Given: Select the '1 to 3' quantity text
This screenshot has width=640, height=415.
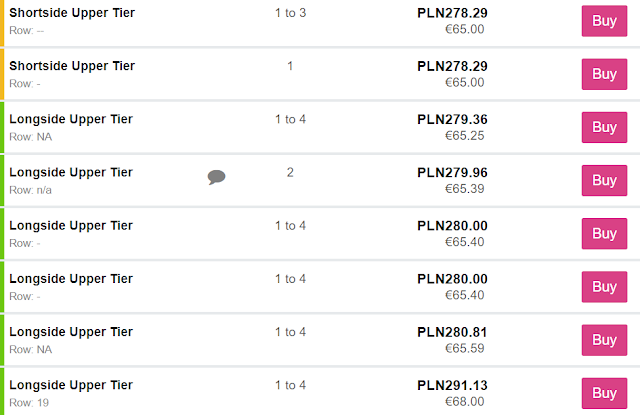Looking at the screenshot, I should point(290,13).
